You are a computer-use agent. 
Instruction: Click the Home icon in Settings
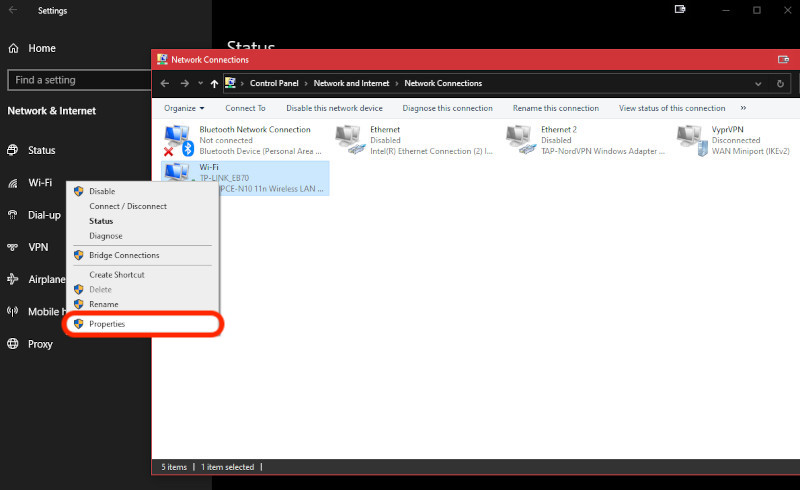click(x=13, y=48)
